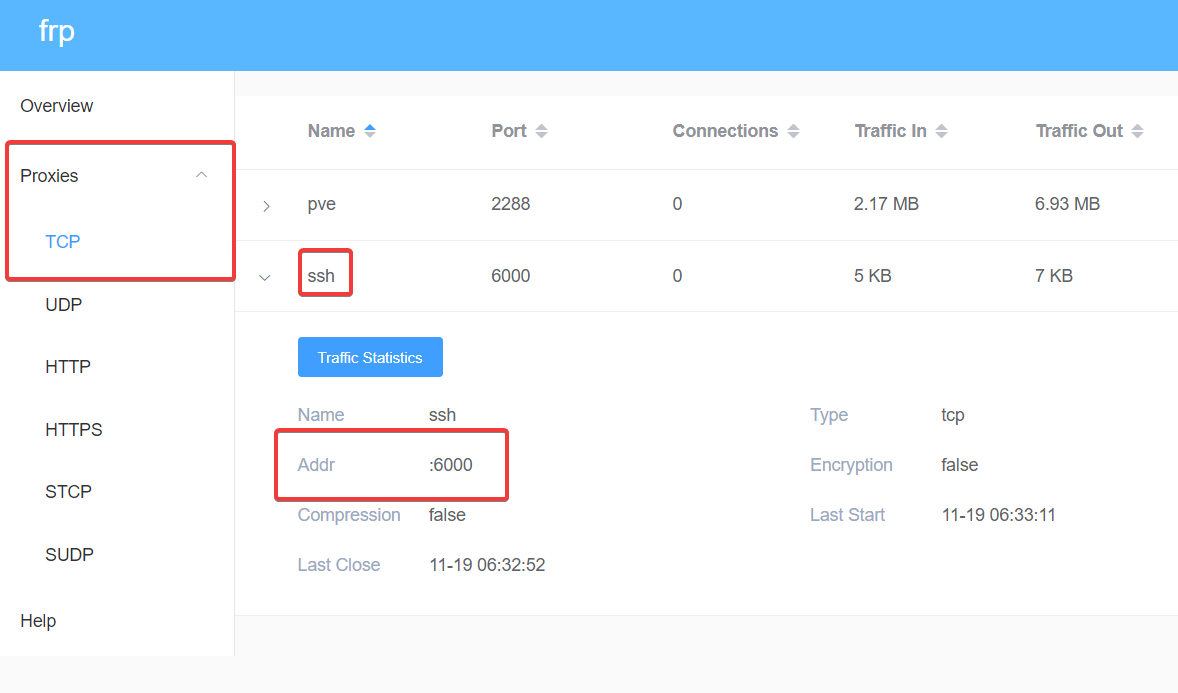Screen dimensions: 1178x693
Task: Show STCP proxies
Action: click(x=68, y=492)
